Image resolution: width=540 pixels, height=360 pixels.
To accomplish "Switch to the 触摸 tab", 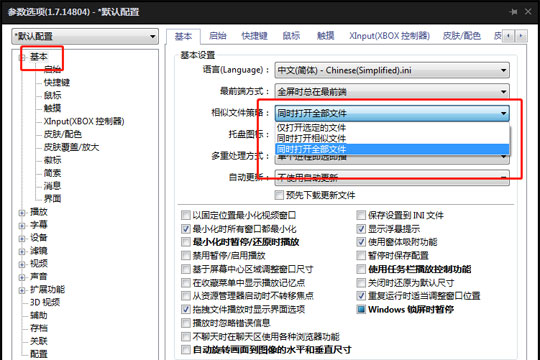I will point(325,36).
